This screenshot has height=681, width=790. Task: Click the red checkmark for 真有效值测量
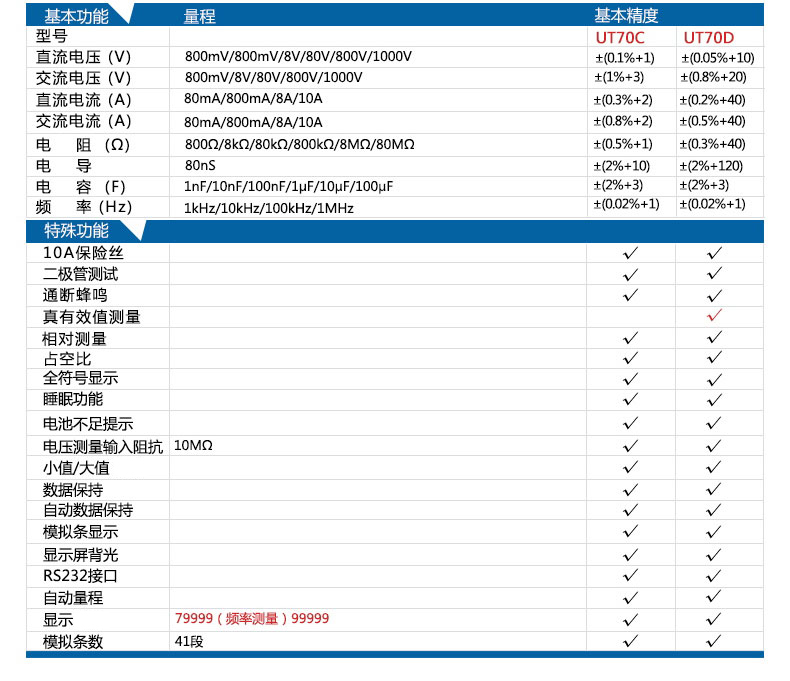point(714,315)
